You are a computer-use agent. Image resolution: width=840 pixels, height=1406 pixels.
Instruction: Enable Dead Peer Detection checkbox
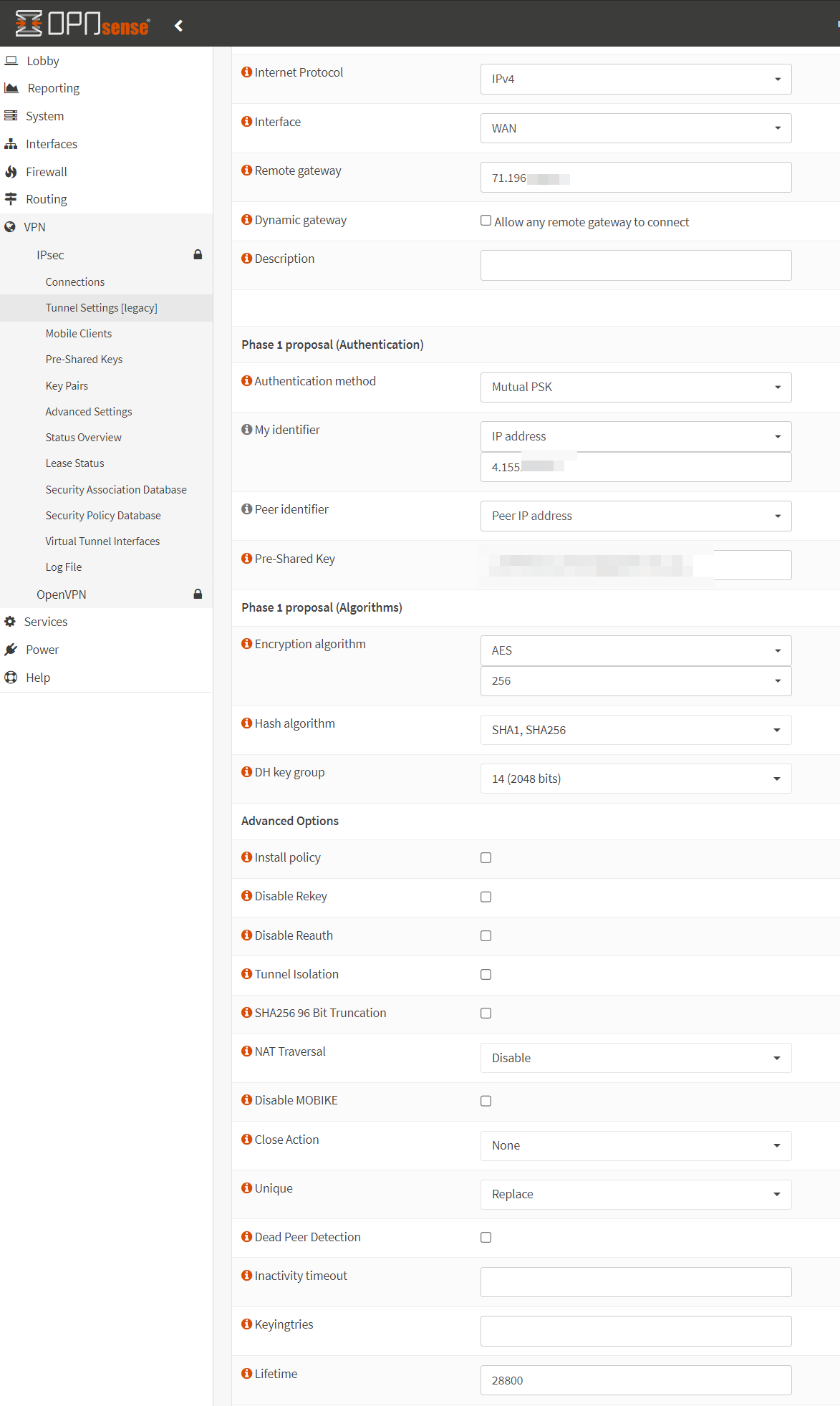click(486, 1237)
